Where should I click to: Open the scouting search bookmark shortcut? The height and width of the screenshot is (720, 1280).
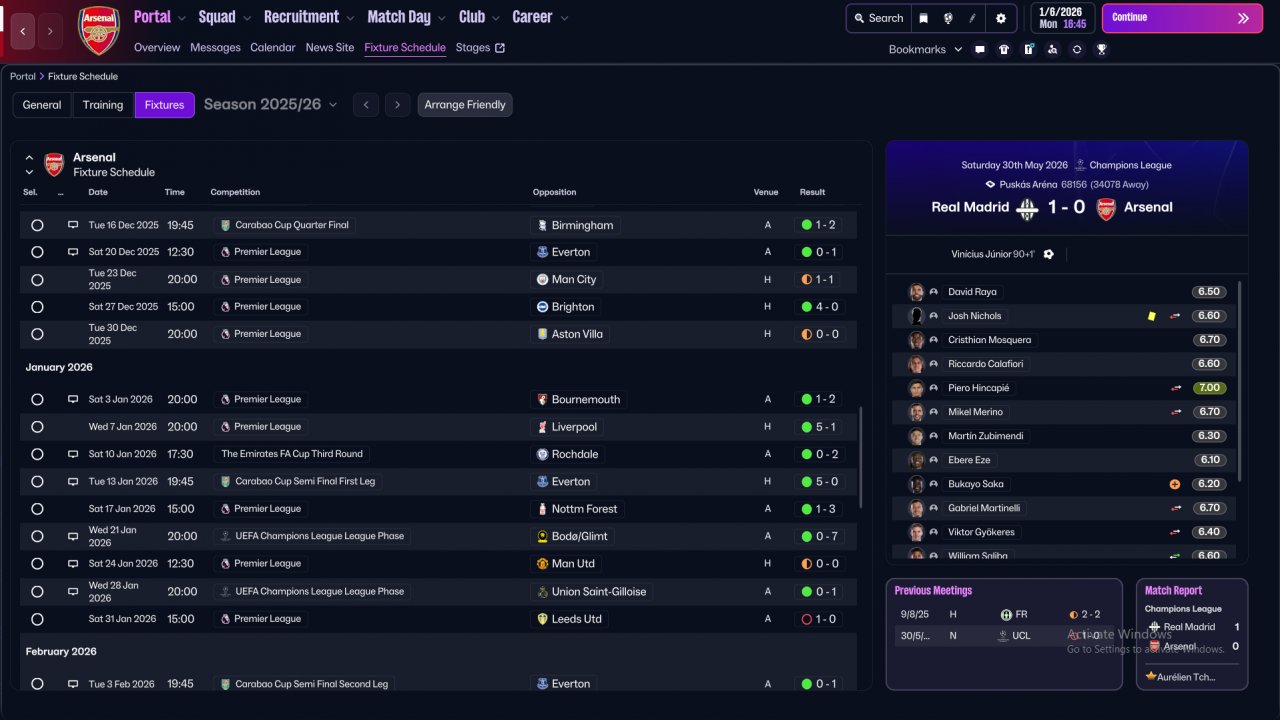tap(1052, 49)
